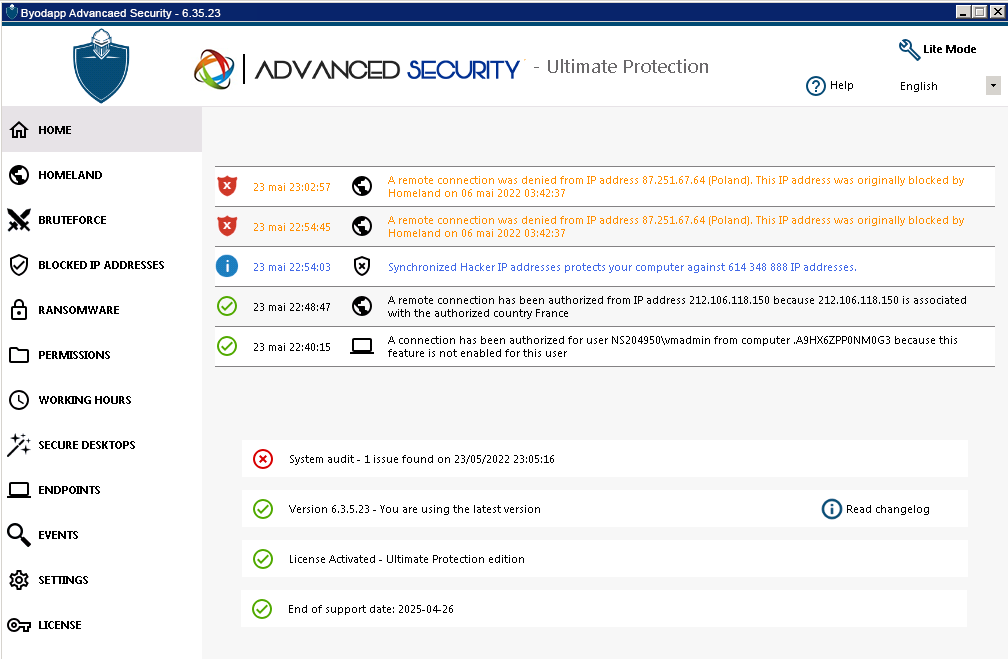This screenshot has width=1008, height=659.
Task: Click red denied shield at 22:54:45
Action: click(227, 226)
